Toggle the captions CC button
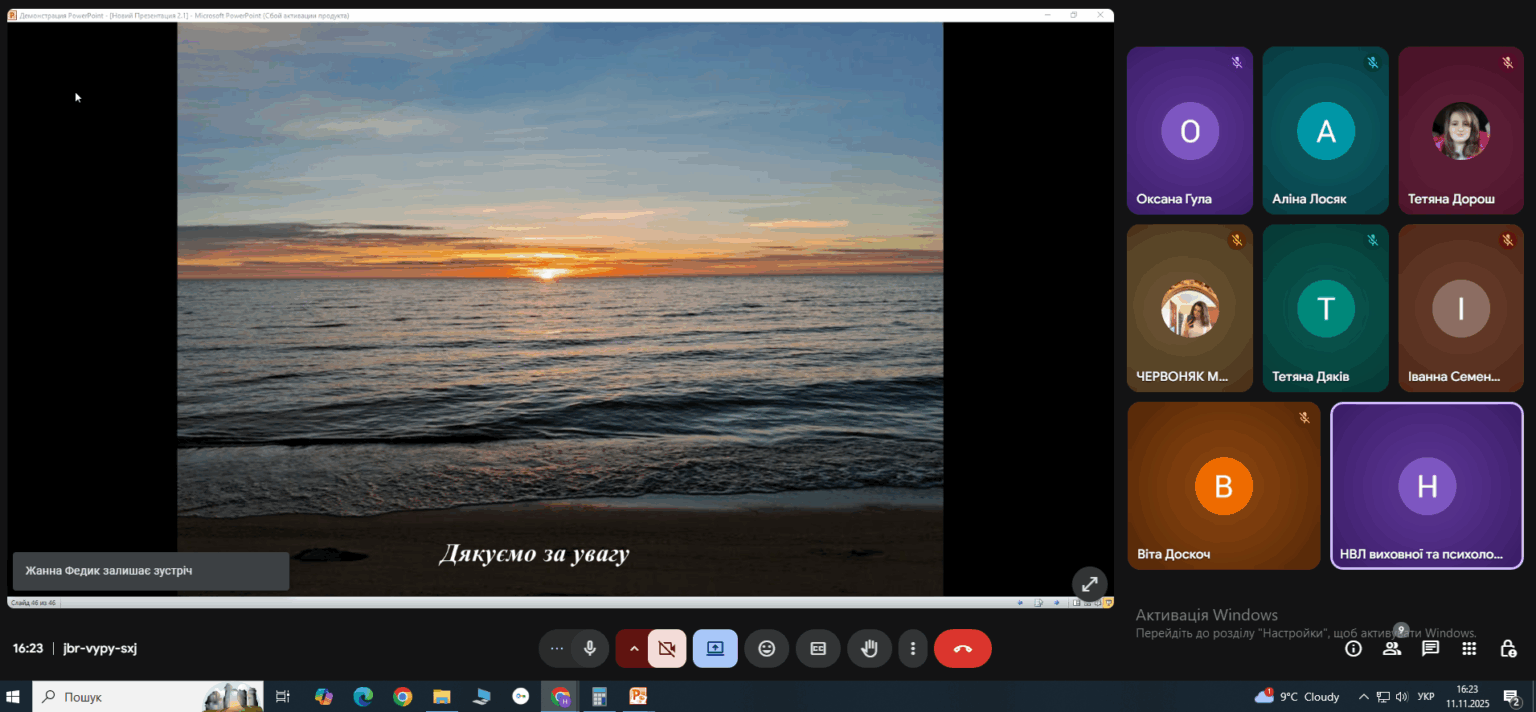The height and width of the screenshot is (712, 1536). click(x=818, y=648)
